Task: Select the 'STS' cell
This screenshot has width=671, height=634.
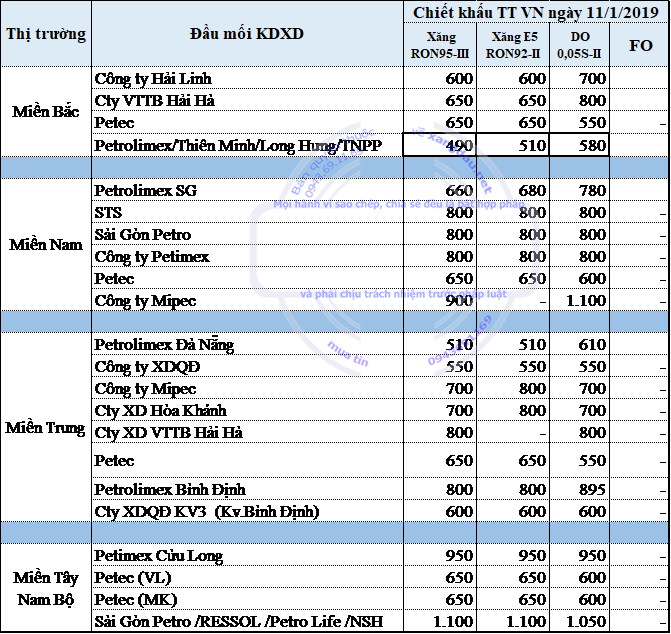Action: tap(247, 212)
